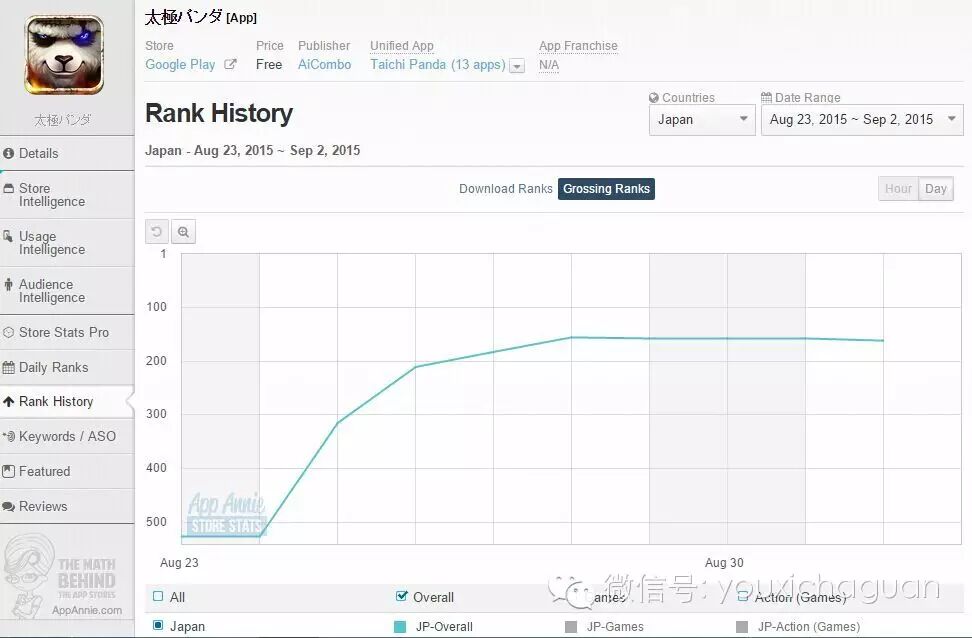Screen dimensions: 972x638
Task: Click the Store Stats Pro icon
Action: tap(8, 332)
